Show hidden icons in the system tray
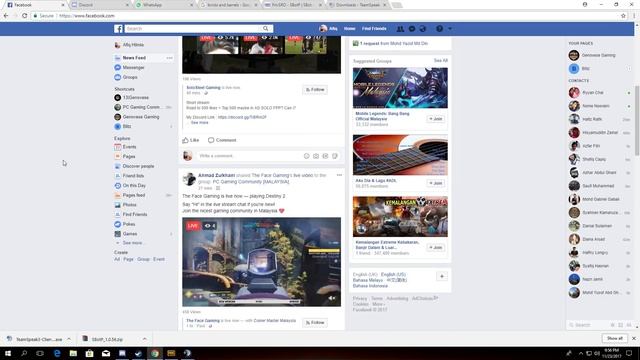Screen dimensions: 640x360 pos(581,353)
